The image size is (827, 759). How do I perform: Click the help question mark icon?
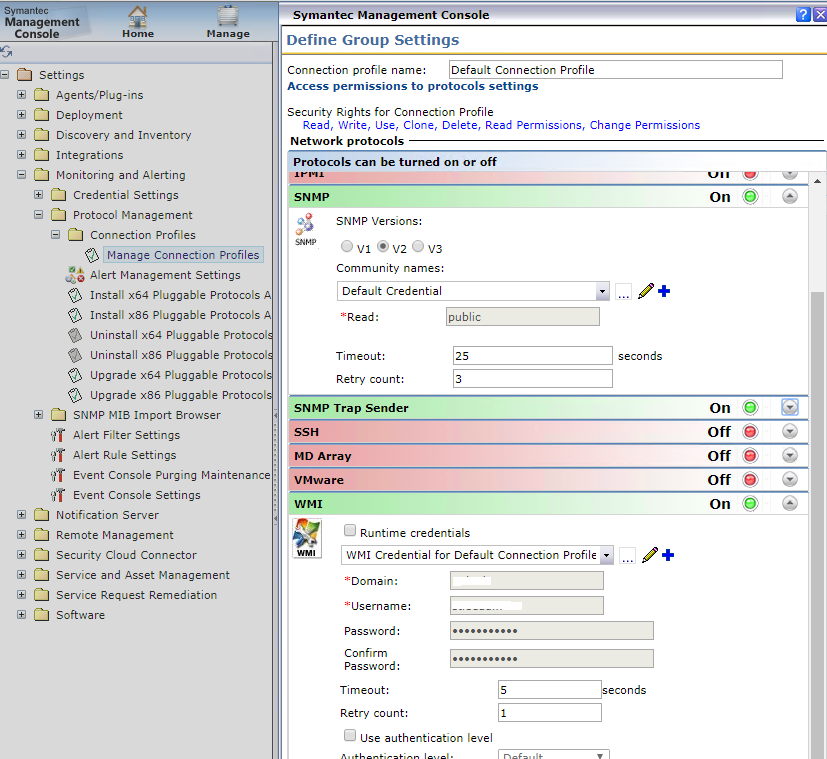click(x=803, y=14)
